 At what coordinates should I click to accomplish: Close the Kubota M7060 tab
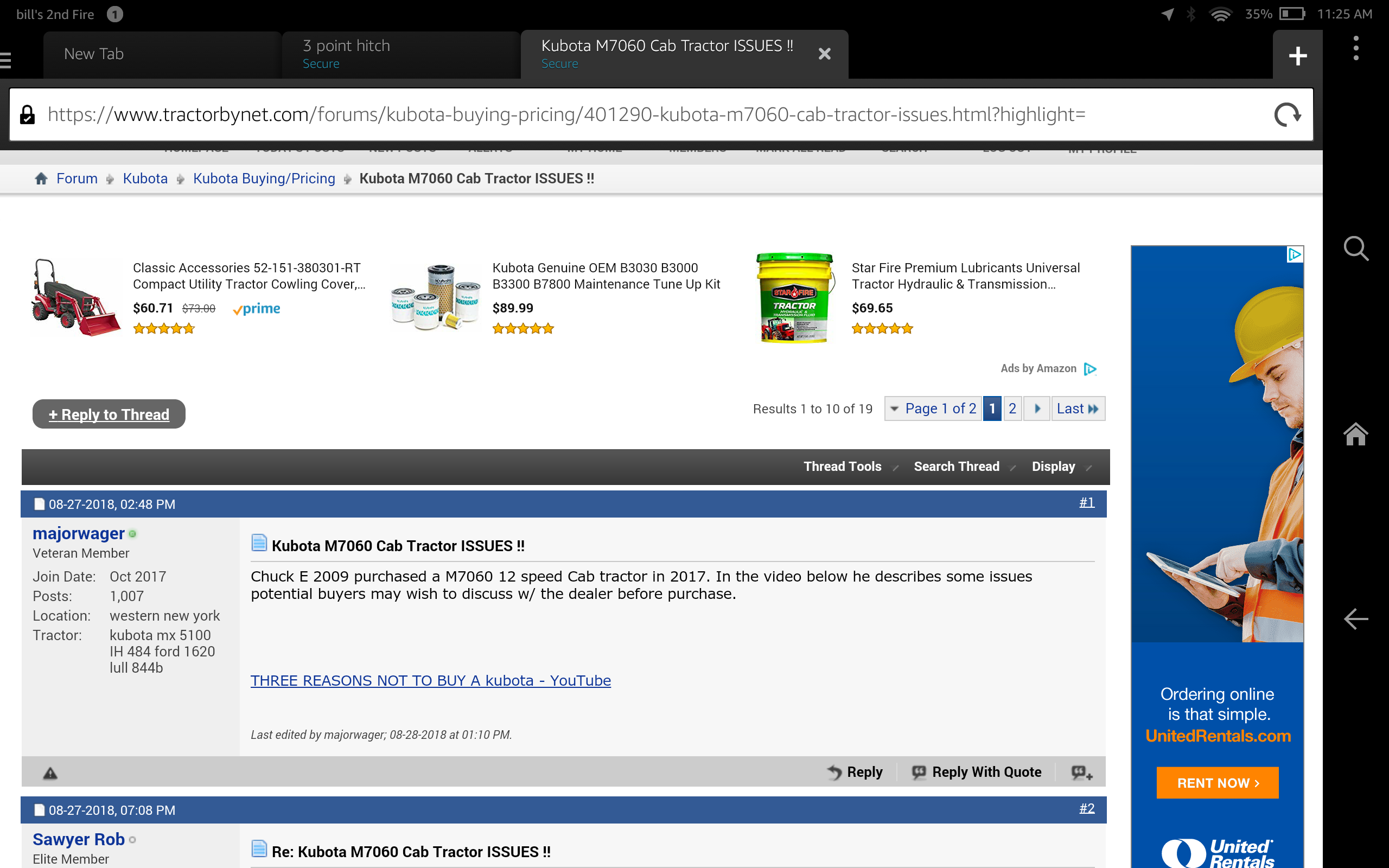tap(824, 54)
